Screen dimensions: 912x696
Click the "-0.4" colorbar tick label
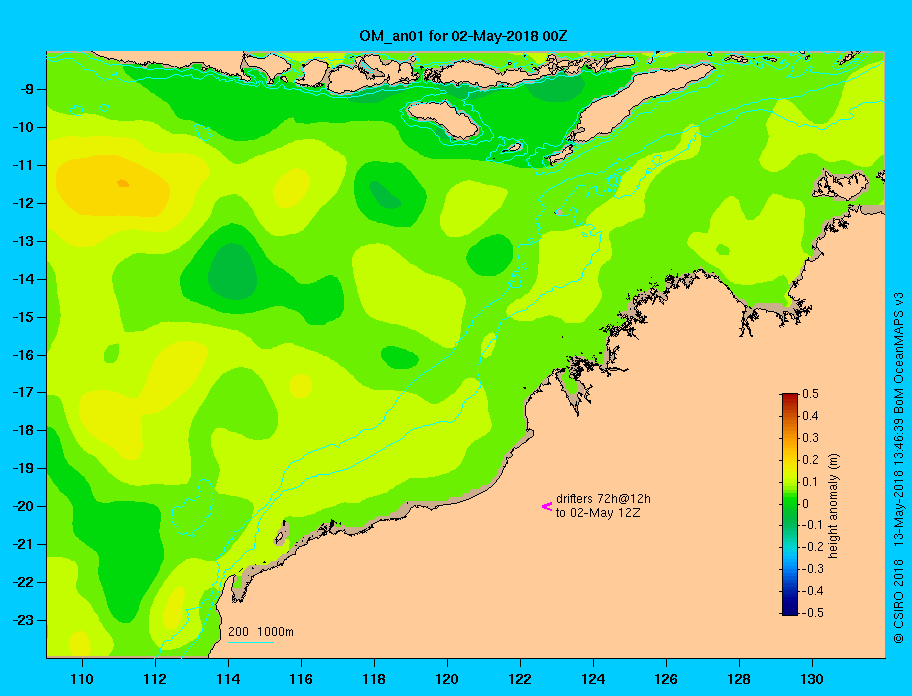pyautogui.click(x=813, y=591)
